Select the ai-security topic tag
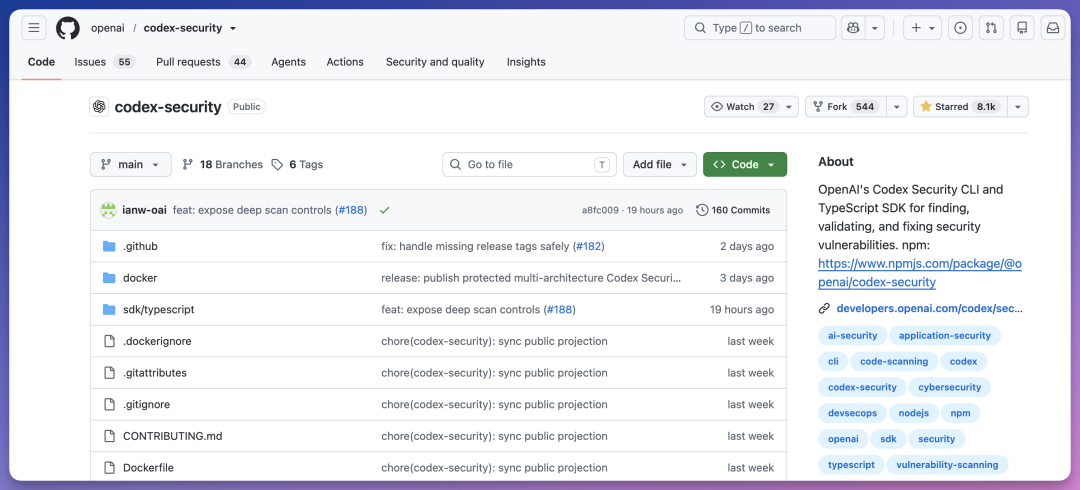This screenshot has height=490, width=1080. 852,336
